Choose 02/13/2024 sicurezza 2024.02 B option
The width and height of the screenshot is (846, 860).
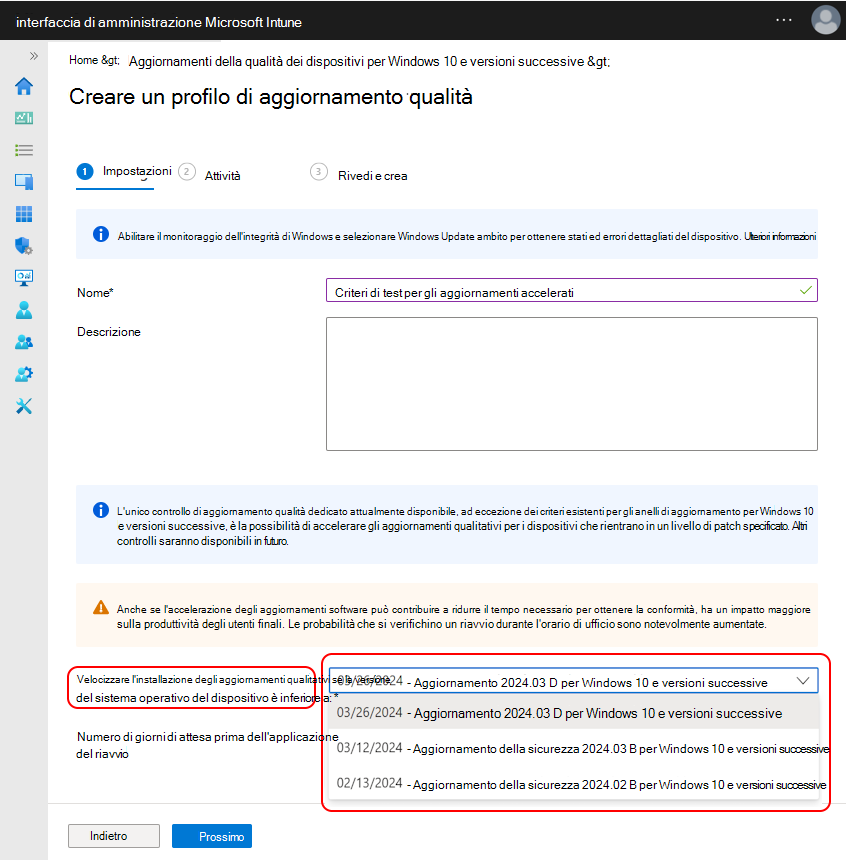(573, 784)
